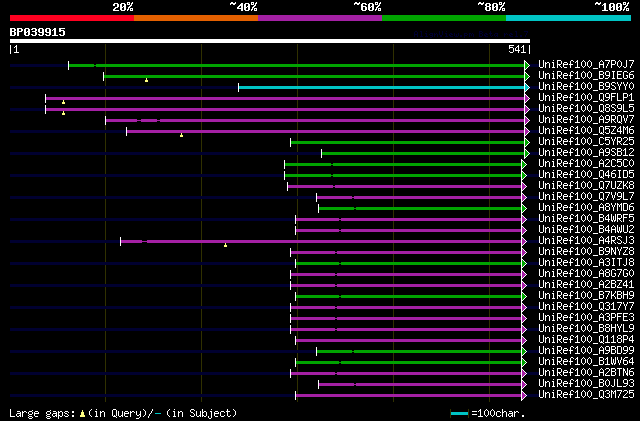Click the yellow gap marker under A4RSJ3 row
This screenshot has height=421, width=640.
pos(225,245)
